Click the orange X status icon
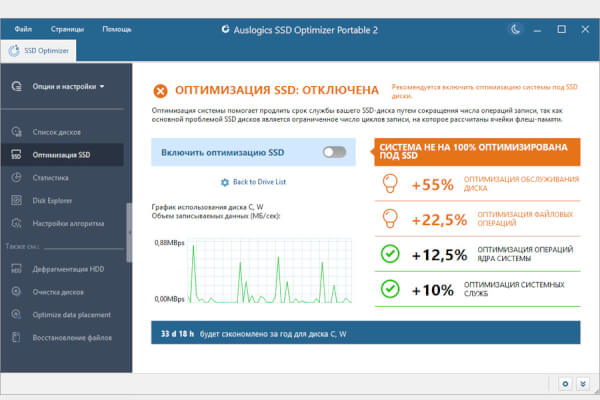The height and width of the screenshot is (400, 600). 160,91
